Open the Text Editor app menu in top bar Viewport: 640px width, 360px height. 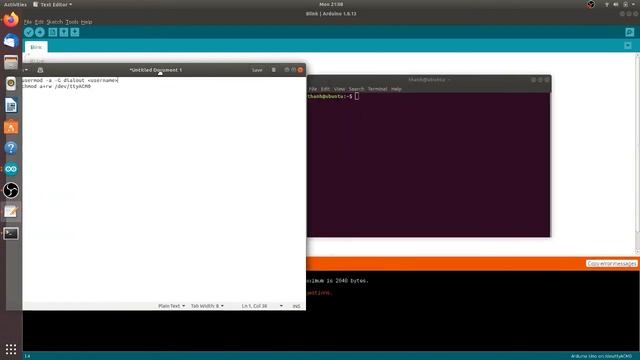[53, 4]
